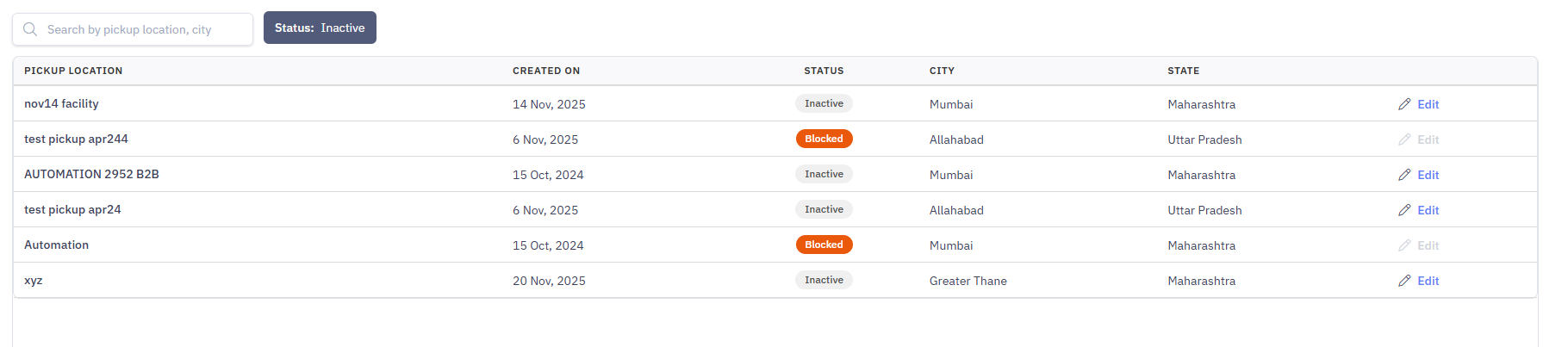Screen dimensions: 1568x347
Task: Click the City column header
Action: pos(942,71)
